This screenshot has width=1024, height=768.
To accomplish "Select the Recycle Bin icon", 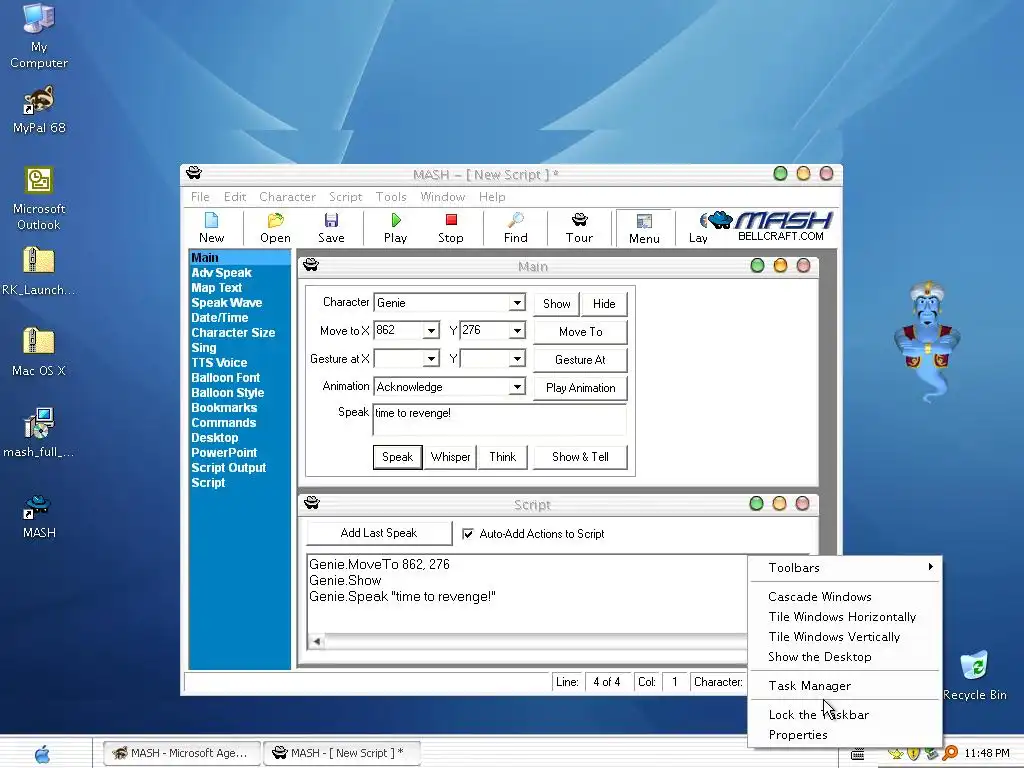I will 974,675.
